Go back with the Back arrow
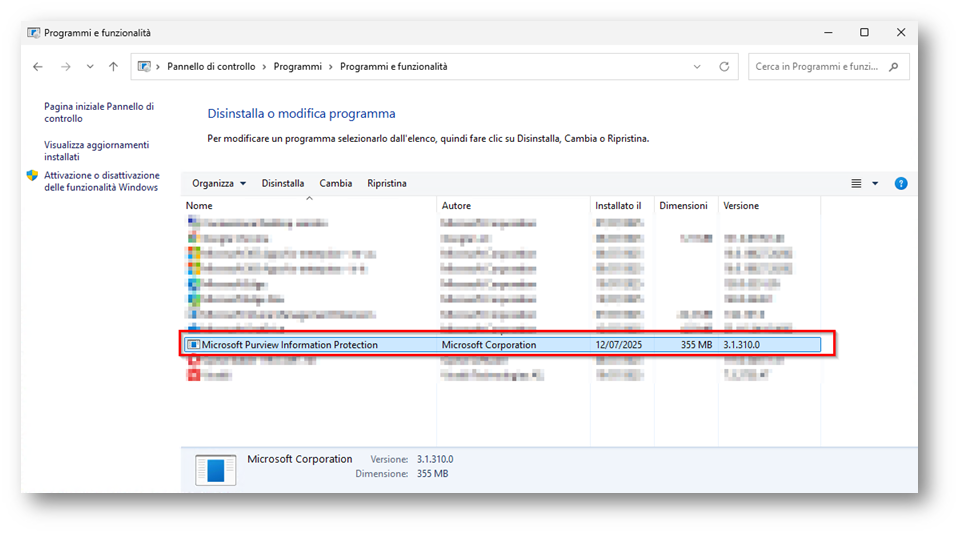Screen dimensions: 960x535 (38, 67)
